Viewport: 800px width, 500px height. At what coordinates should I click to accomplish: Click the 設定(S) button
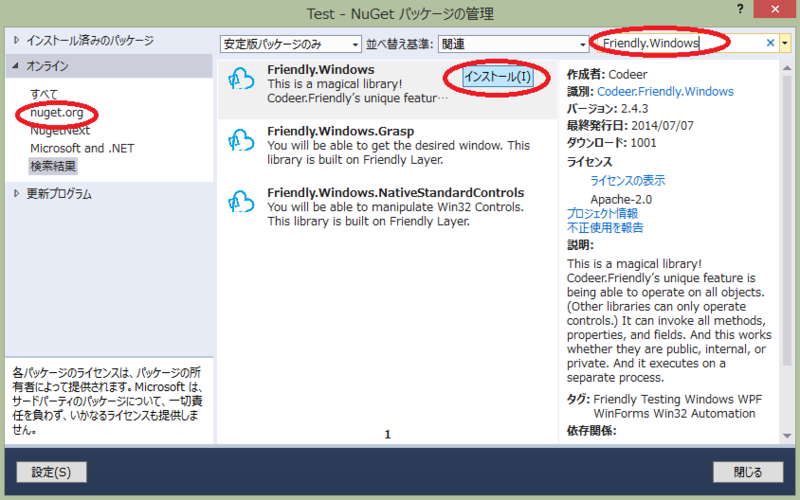point(52,472)
